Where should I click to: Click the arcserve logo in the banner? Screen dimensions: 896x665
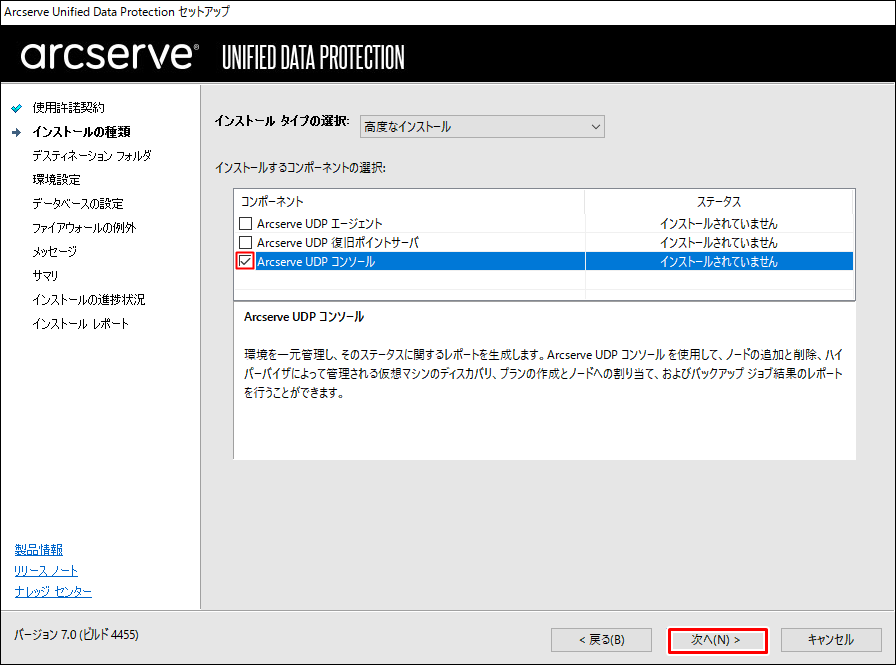[x=110, y=55]
